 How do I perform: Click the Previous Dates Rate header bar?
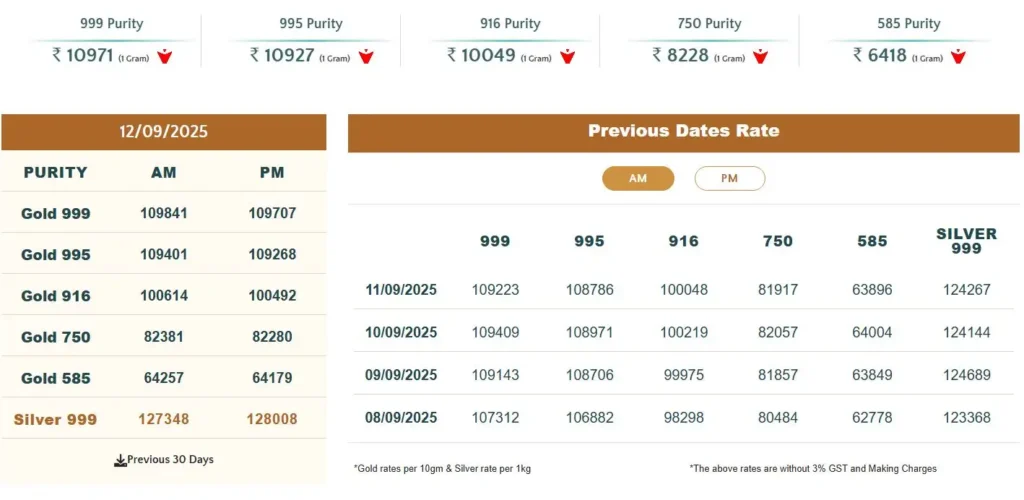[683, 131]
